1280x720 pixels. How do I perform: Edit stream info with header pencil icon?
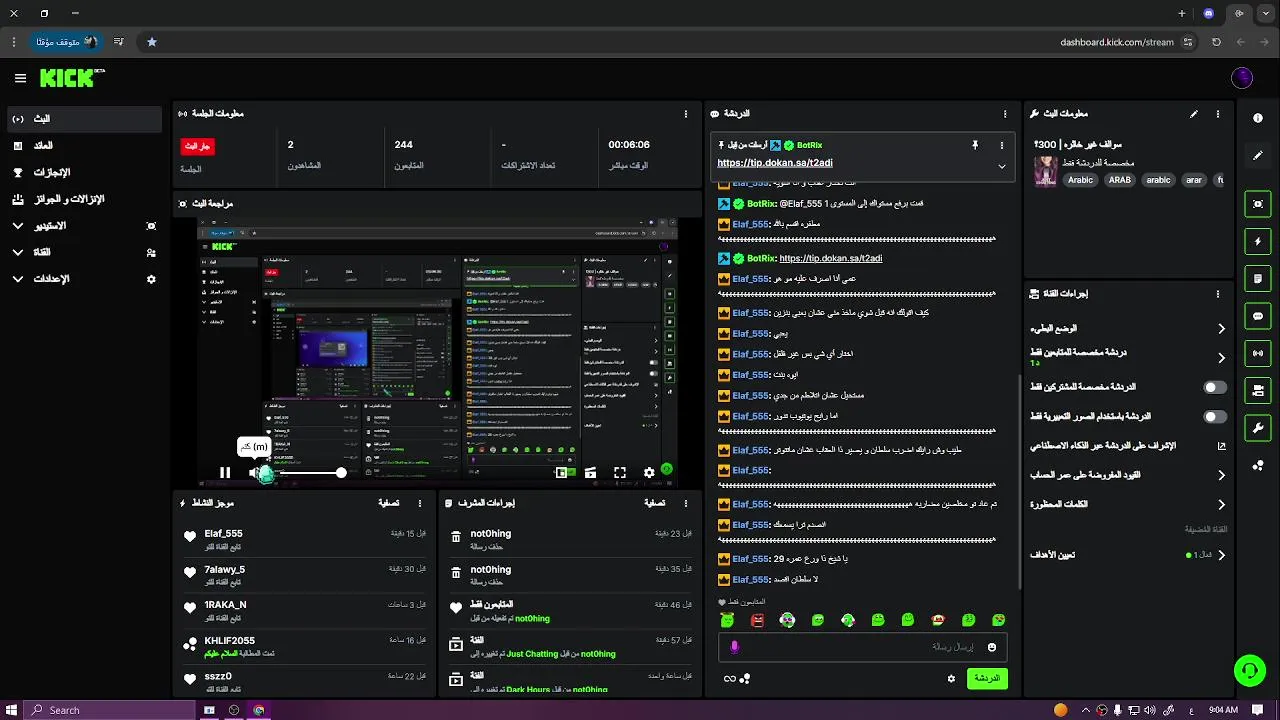[x=1193, y=114]
